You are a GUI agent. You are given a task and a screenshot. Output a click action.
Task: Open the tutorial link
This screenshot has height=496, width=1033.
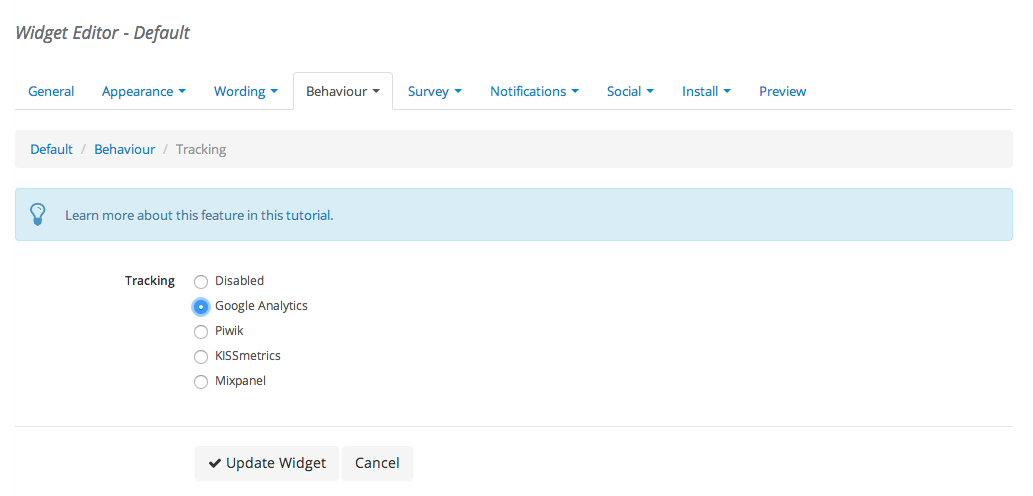[308, 215]
